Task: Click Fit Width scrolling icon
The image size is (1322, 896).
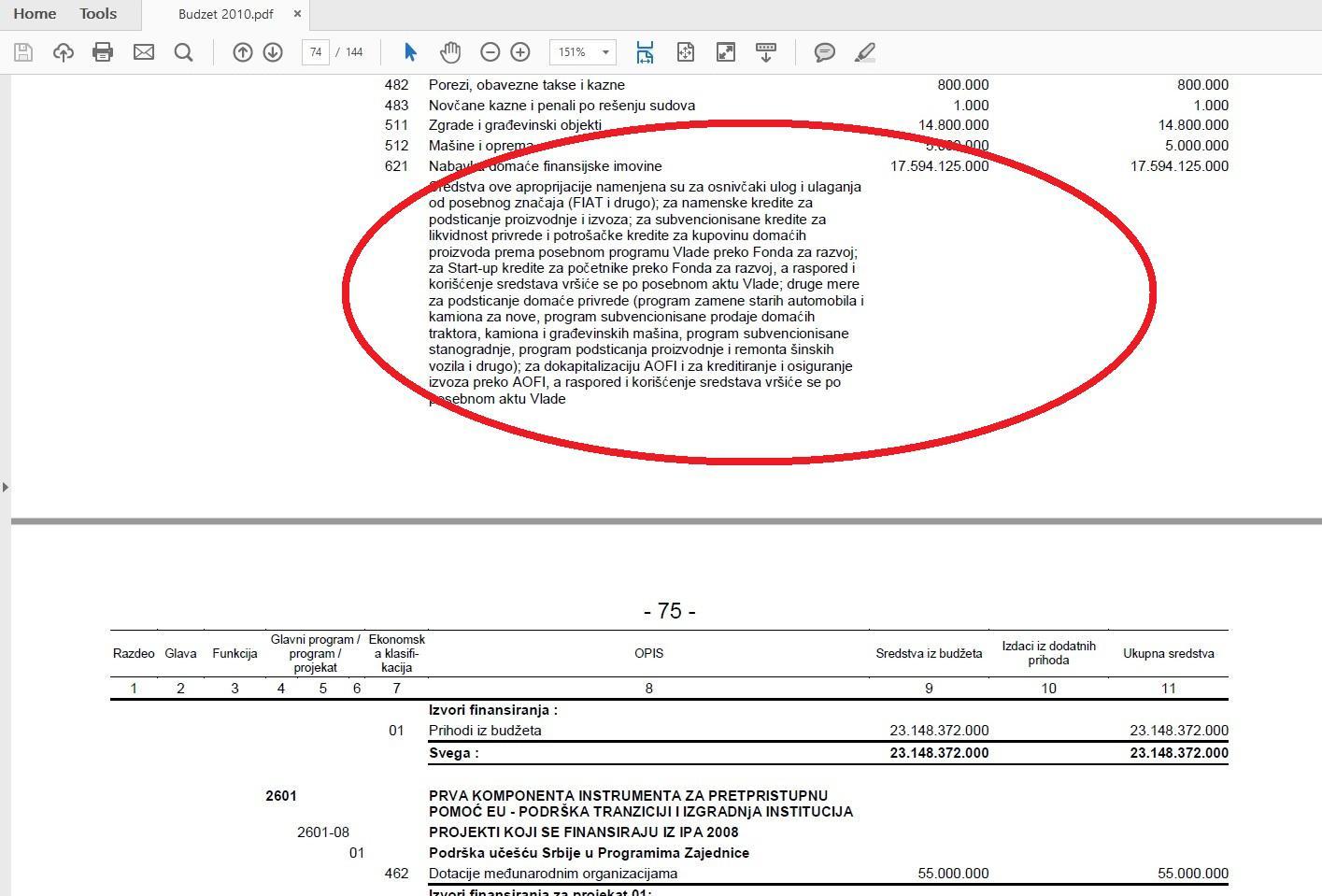Action: 645,52
